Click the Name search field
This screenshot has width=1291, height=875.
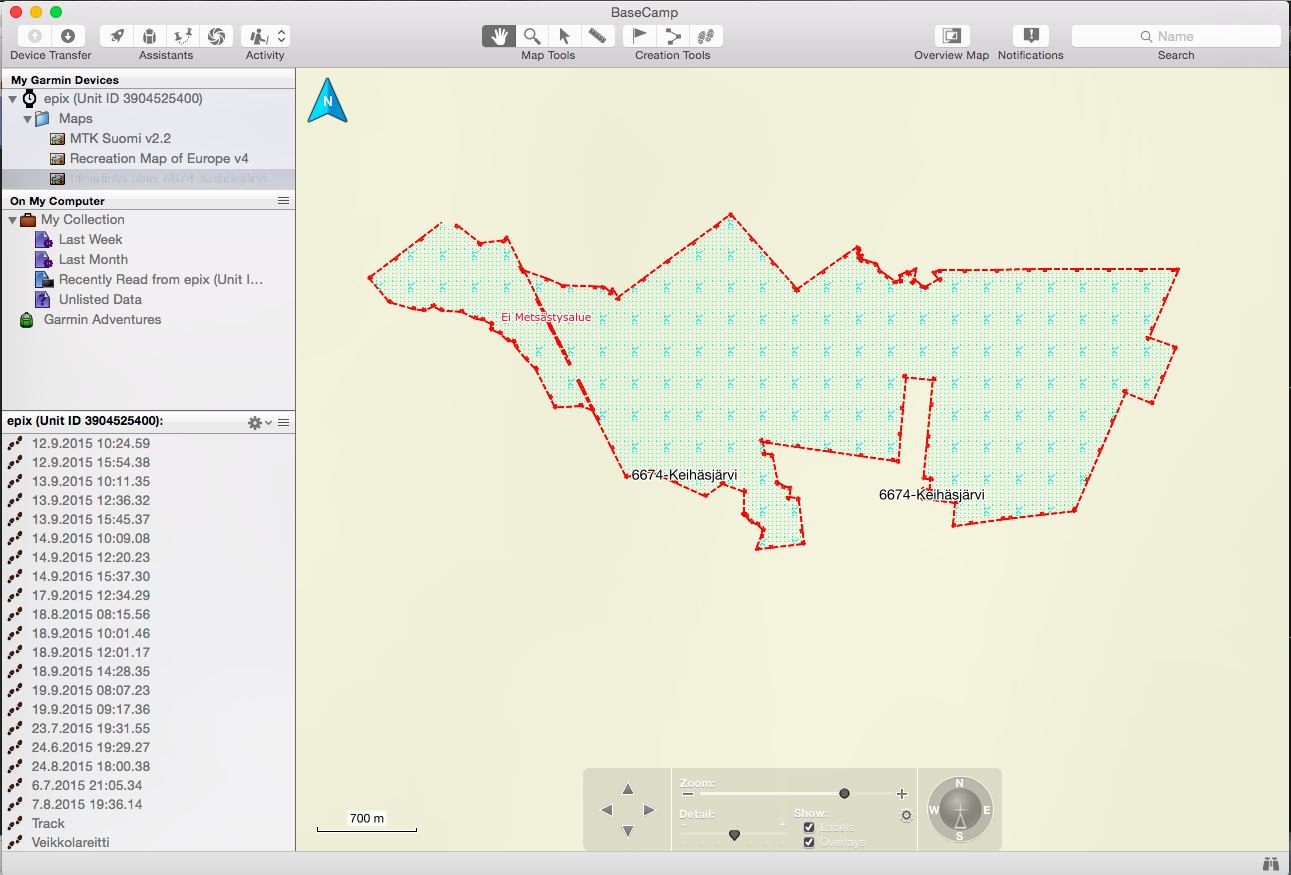(x=1176, y=36)
